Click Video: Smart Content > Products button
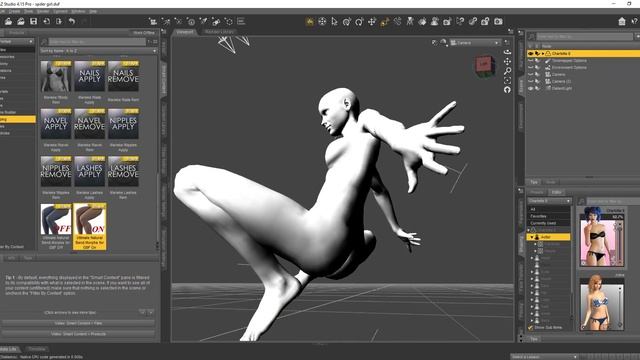This screenshot has height=360, width=640. (78, 334)
